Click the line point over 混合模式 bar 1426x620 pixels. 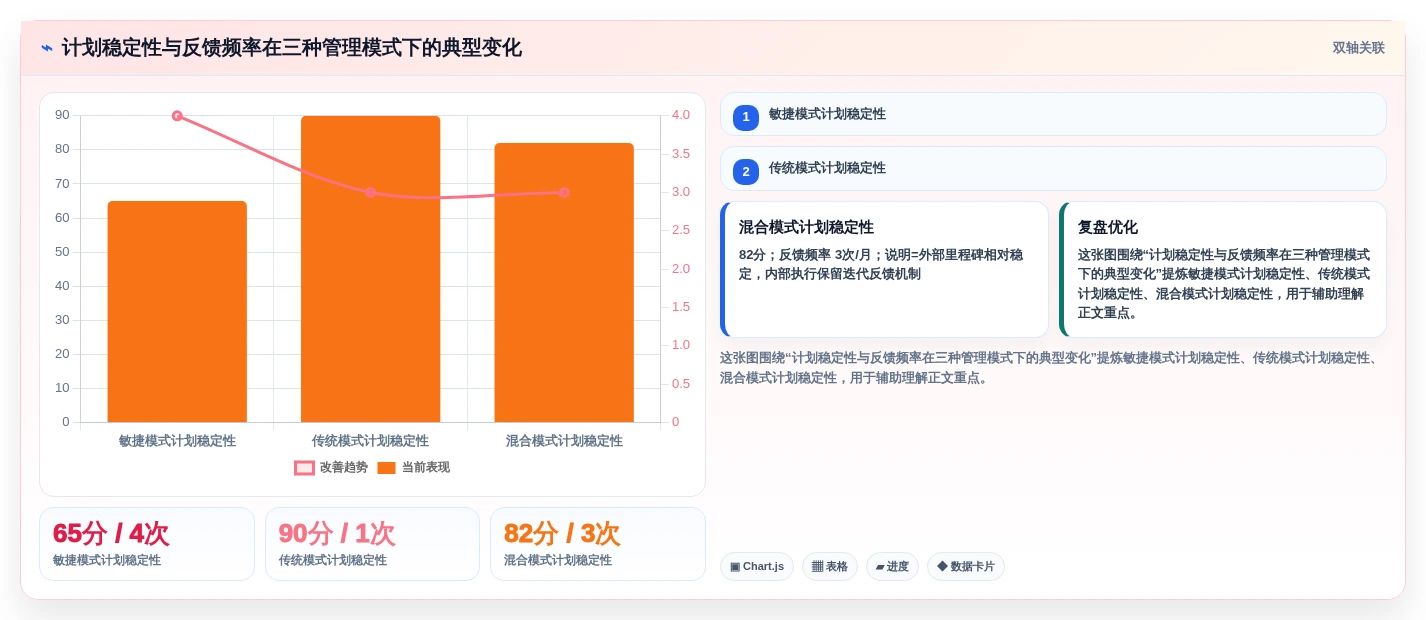click(x=564, y=192)
